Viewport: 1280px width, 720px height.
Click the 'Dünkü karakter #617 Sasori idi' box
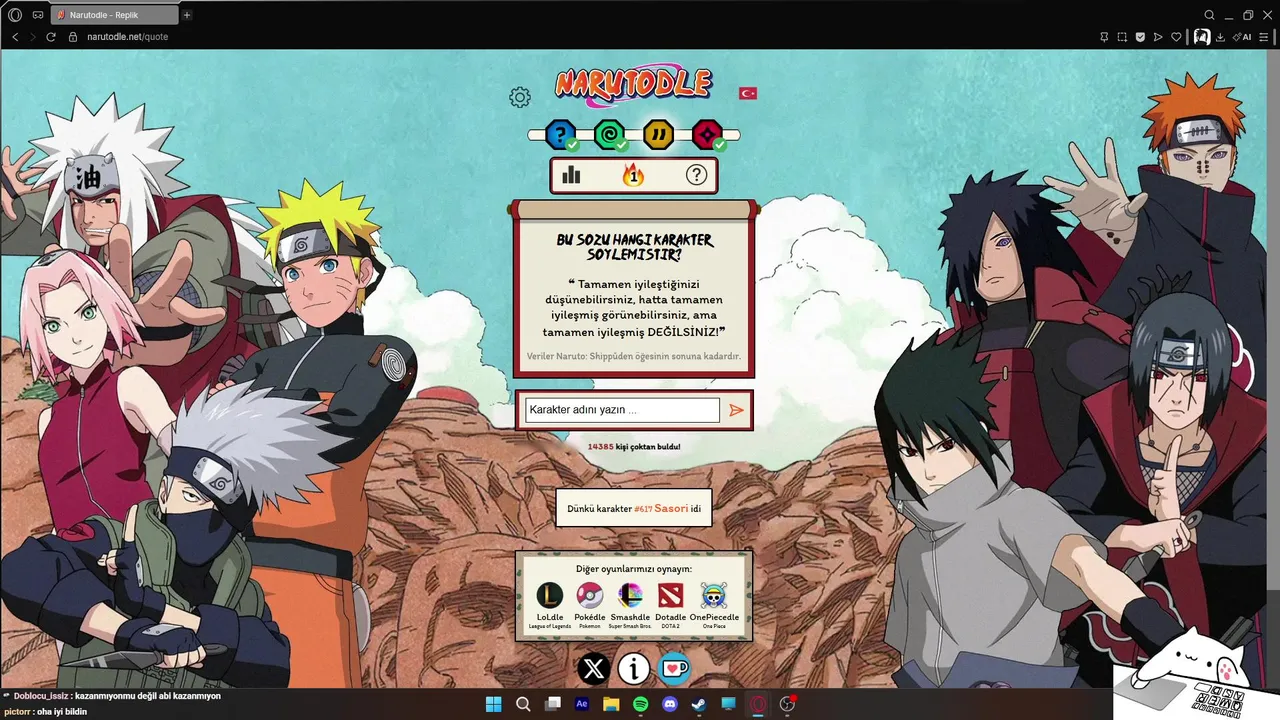coord(634,508)
